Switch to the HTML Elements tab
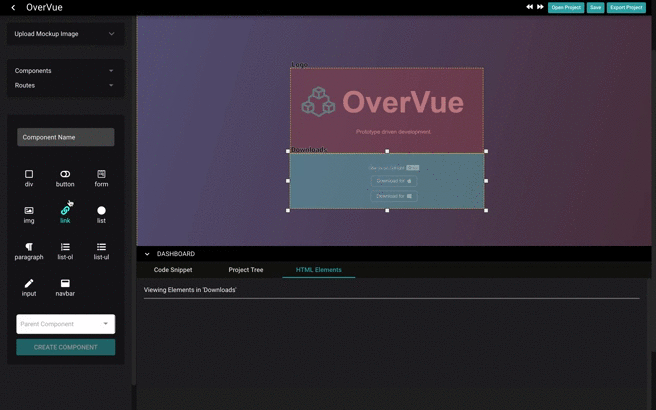This screenshot has height=410, width=656. [318, 270]
